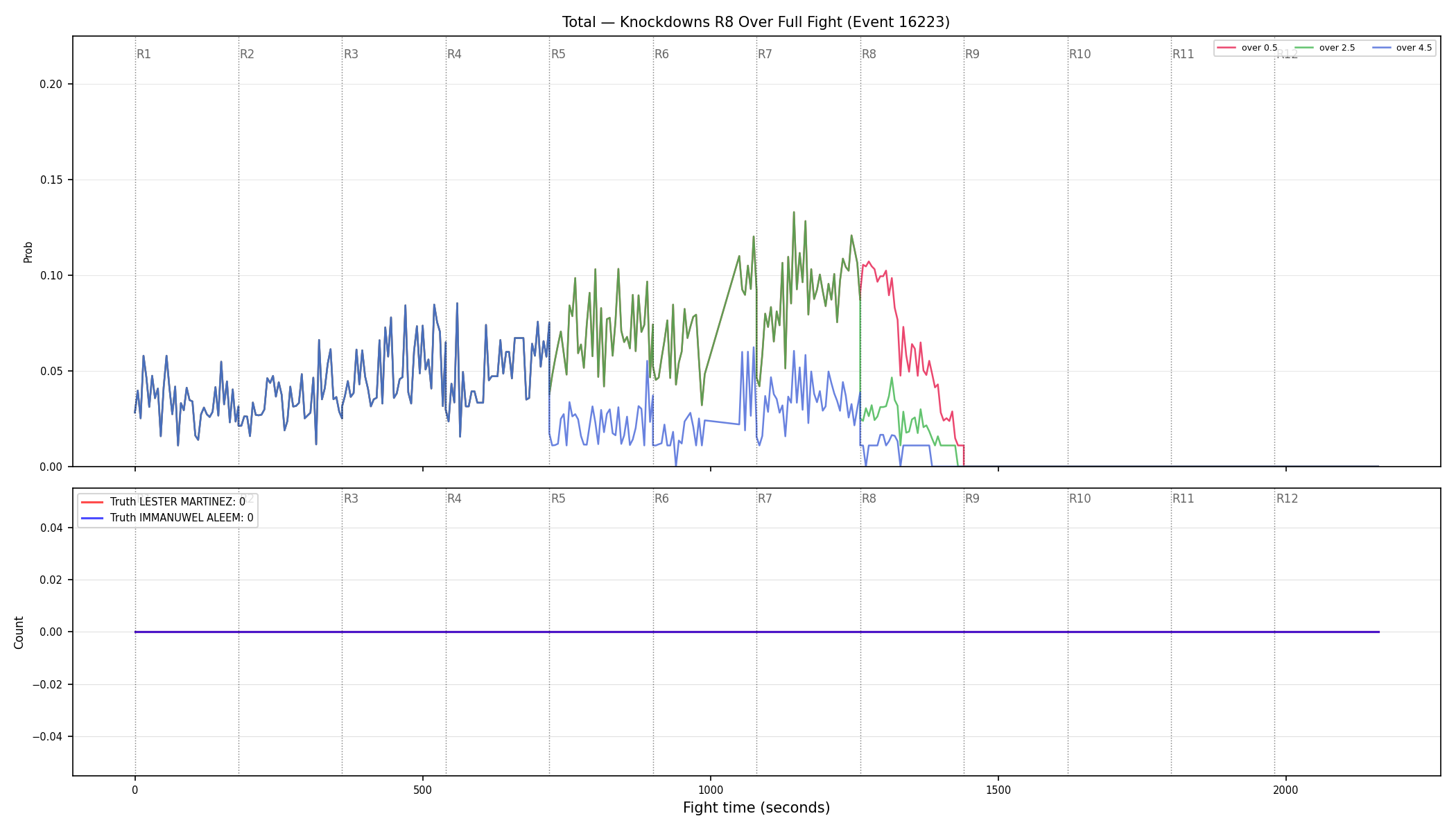The width and height of the screenshot is (1456, 832).
Task: Click the R2 round label in Prob chart
Action: 248,54
